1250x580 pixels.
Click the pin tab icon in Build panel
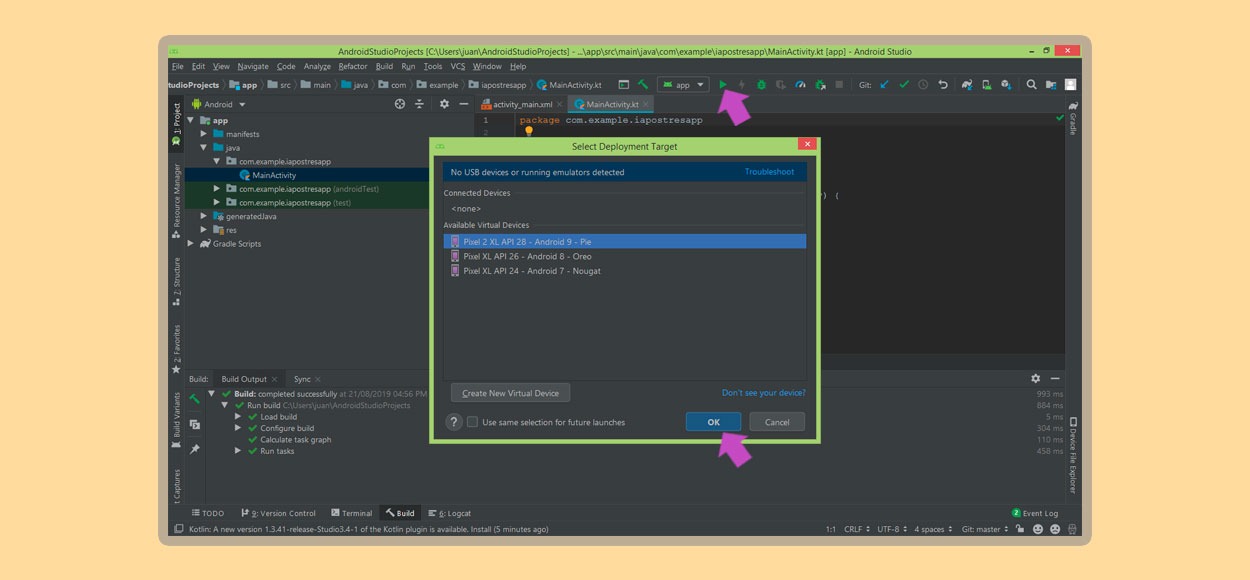tap(195, 449)
